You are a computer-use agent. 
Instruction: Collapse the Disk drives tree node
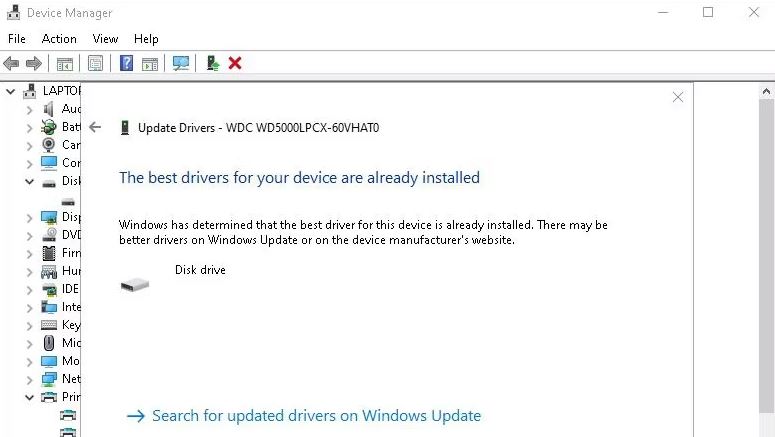pos(29,181)
